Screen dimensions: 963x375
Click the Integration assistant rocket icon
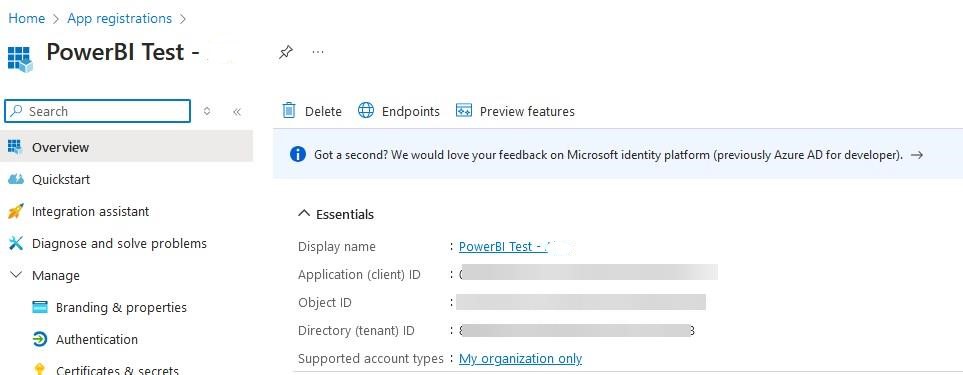[x=15, y=211]
